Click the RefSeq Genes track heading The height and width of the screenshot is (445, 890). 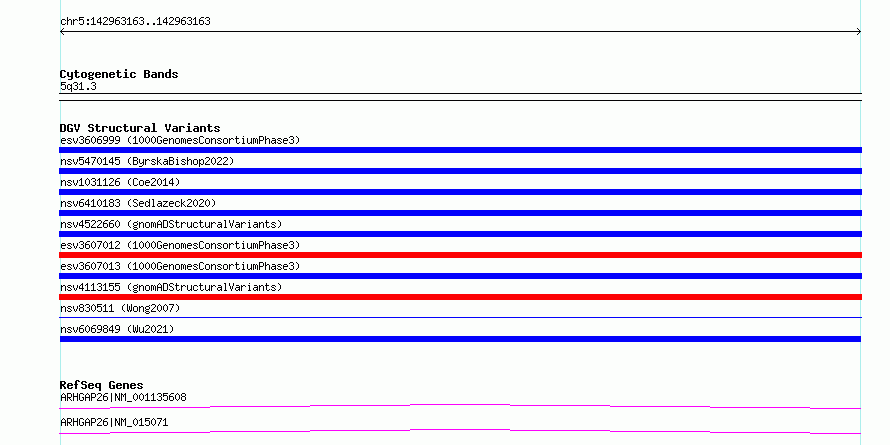[102, 385]
